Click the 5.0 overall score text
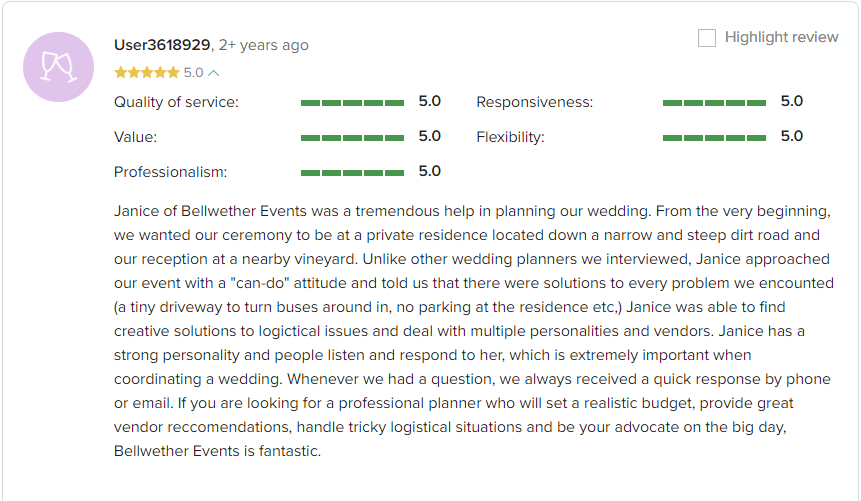The image size is (861, 501). (193, 73)
